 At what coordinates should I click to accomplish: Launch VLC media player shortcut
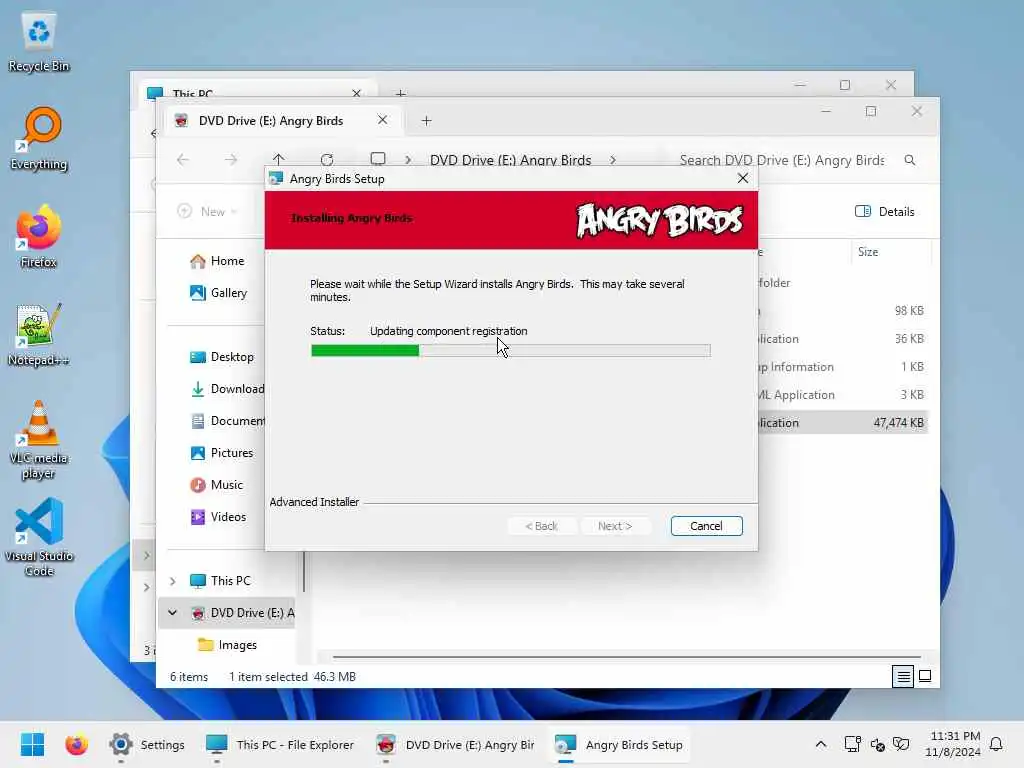(39, 440)
